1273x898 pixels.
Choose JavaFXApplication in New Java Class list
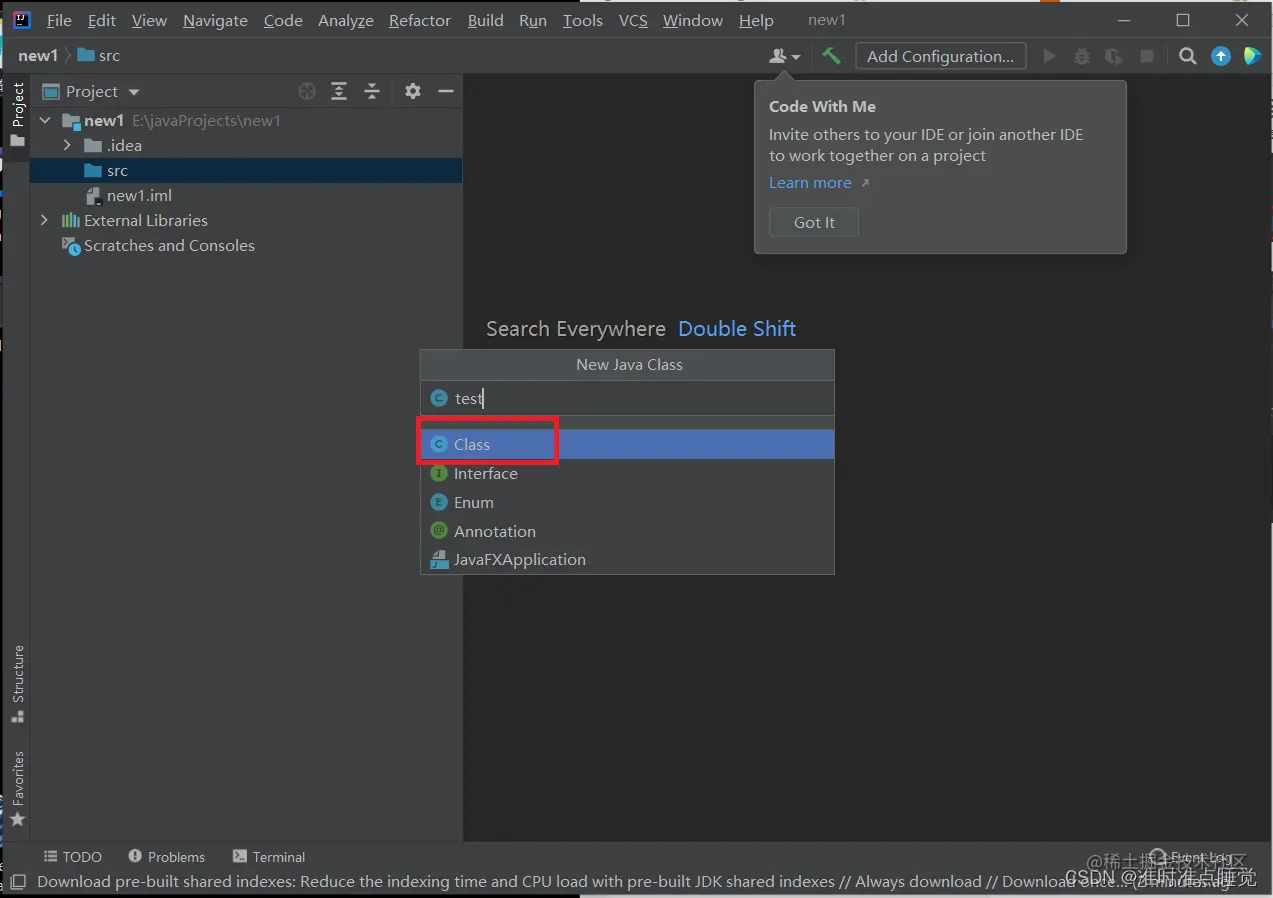click(627, 559)
